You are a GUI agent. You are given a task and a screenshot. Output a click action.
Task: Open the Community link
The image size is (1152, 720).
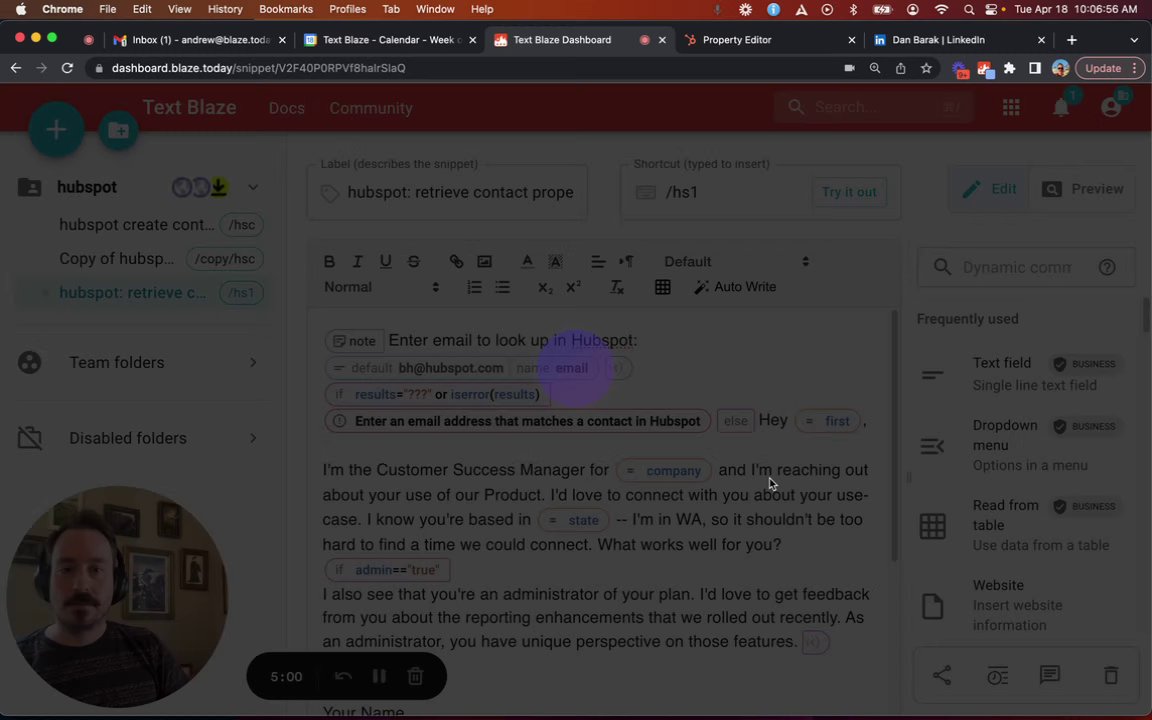(370, 108)
